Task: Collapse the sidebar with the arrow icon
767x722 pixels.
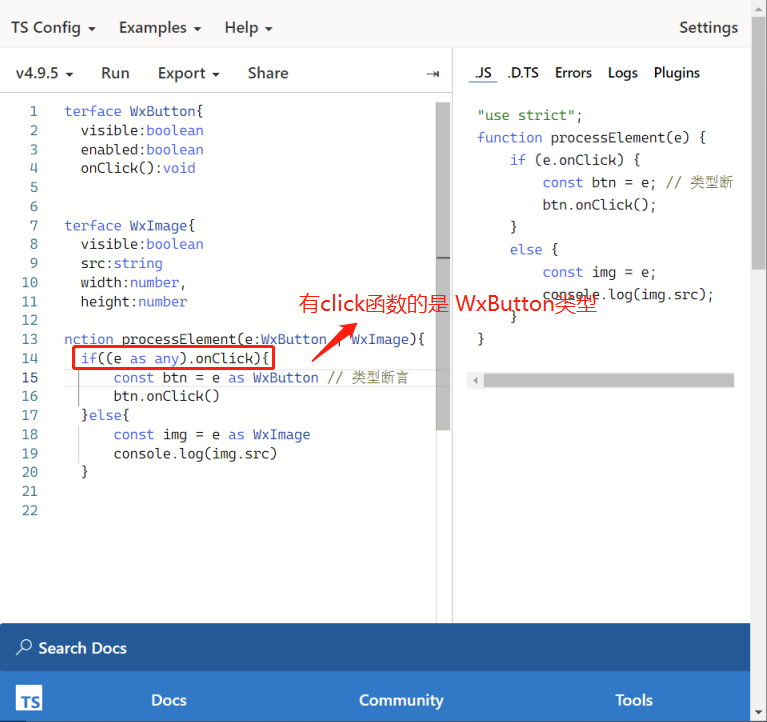Action: 432,74
